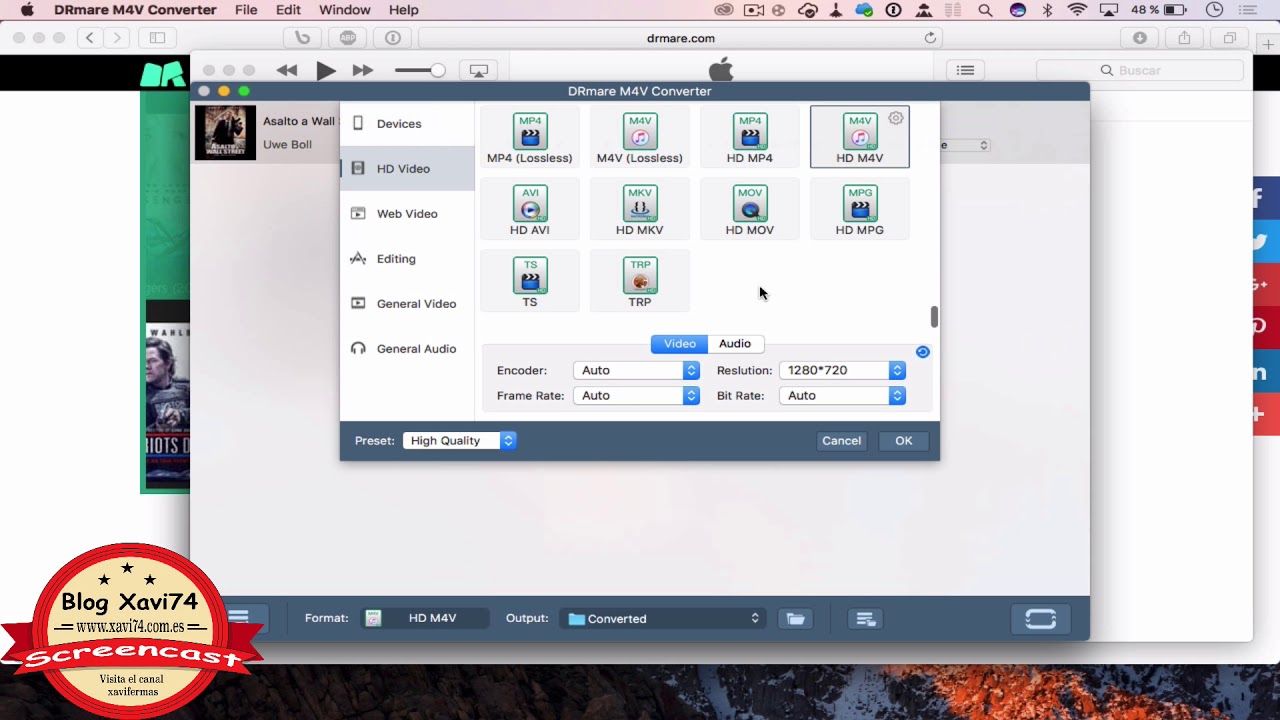
Task: Open settings gear on HD M4V tile
Action: (896, 118)
